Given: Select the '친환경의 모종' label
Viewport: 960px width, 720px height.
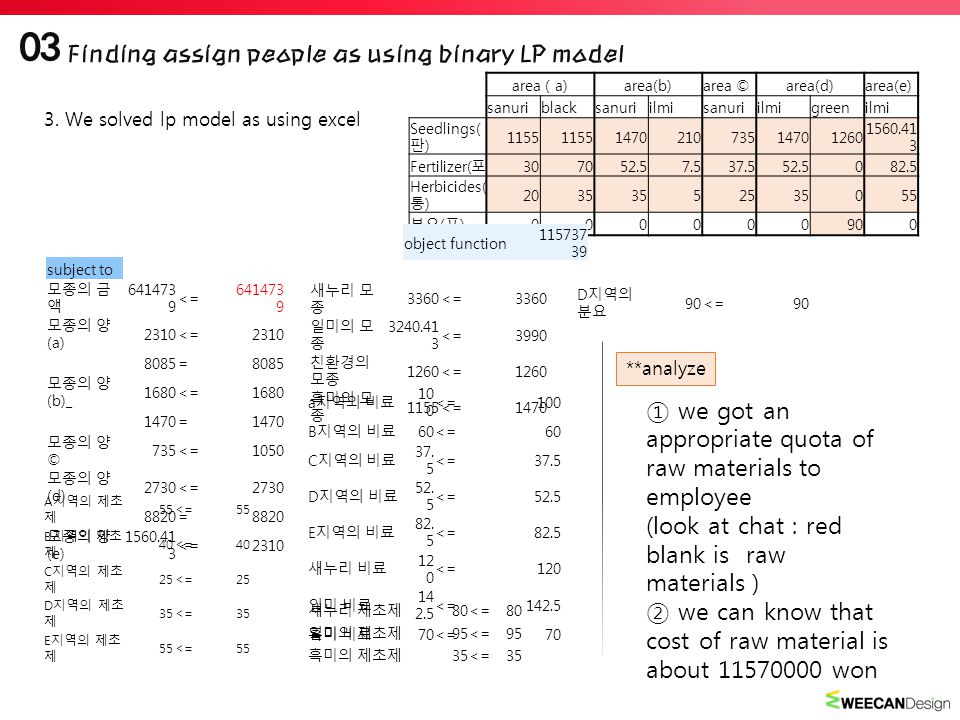Looking at the screenshot, I should (340, 370).
